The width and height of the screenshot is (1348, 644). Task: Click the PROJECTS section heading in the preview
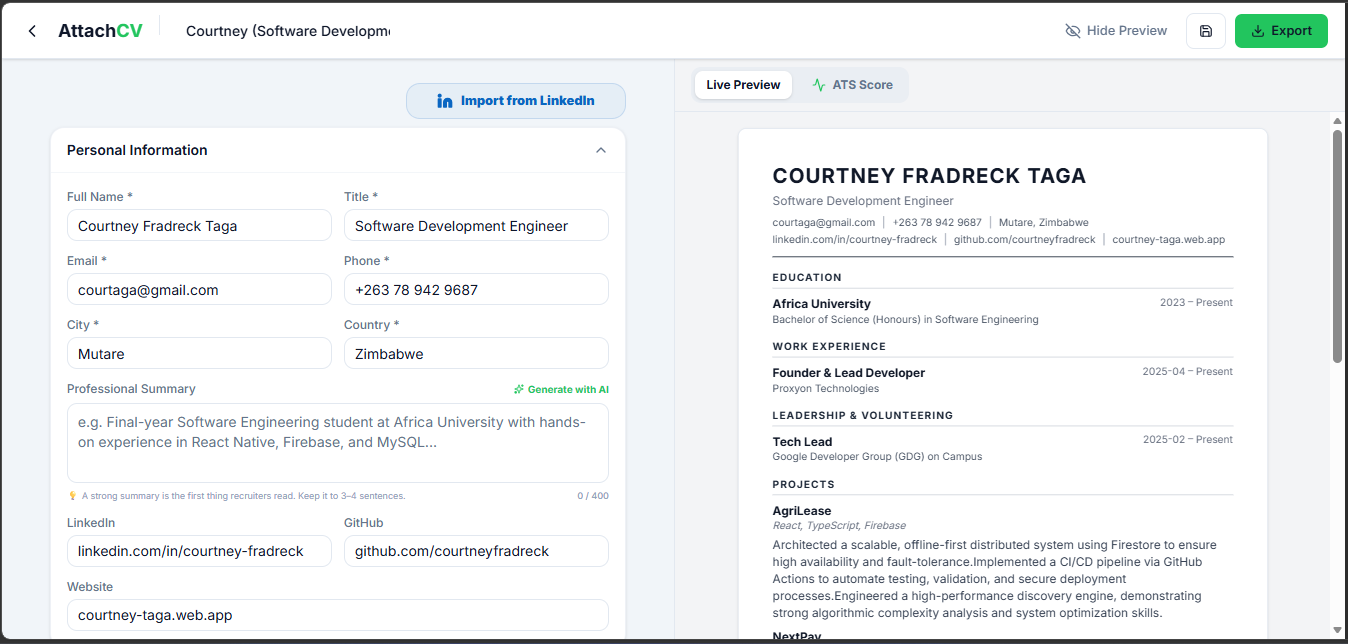pos(803,484)
